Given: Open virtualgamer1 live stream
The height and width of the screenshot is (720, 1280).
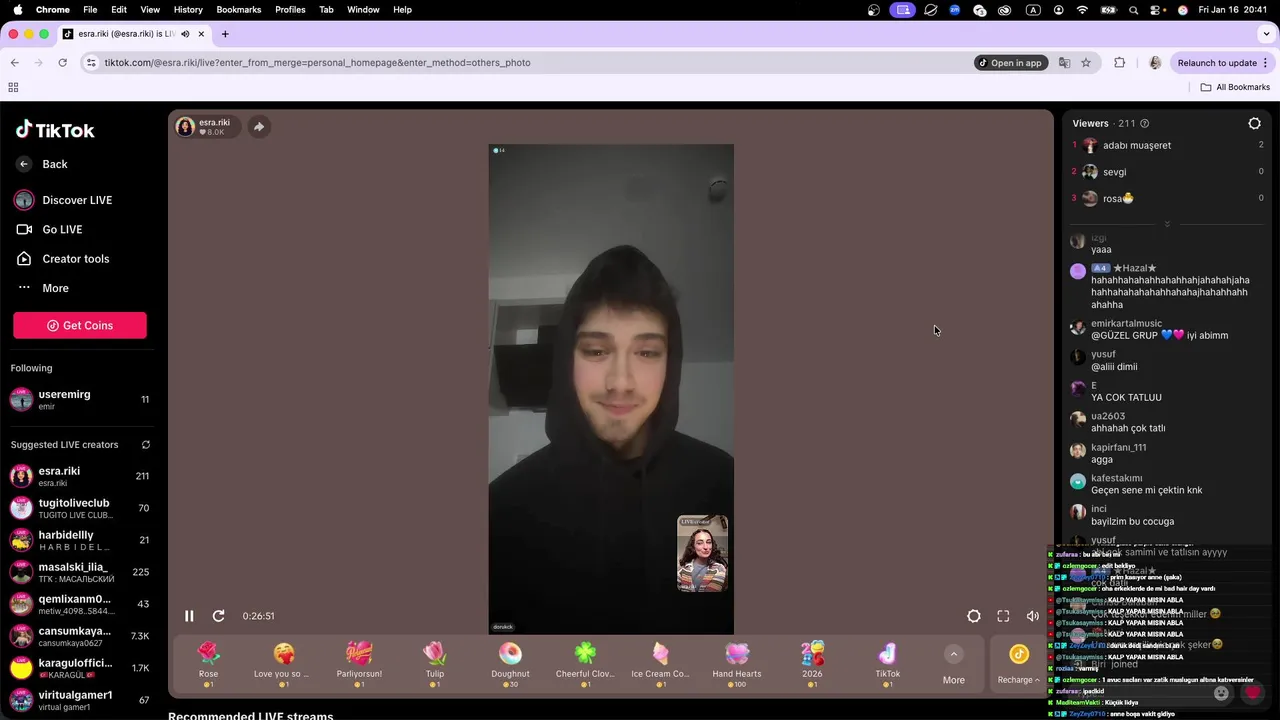Looking at the screenshot, I should [x=80, y=701].
